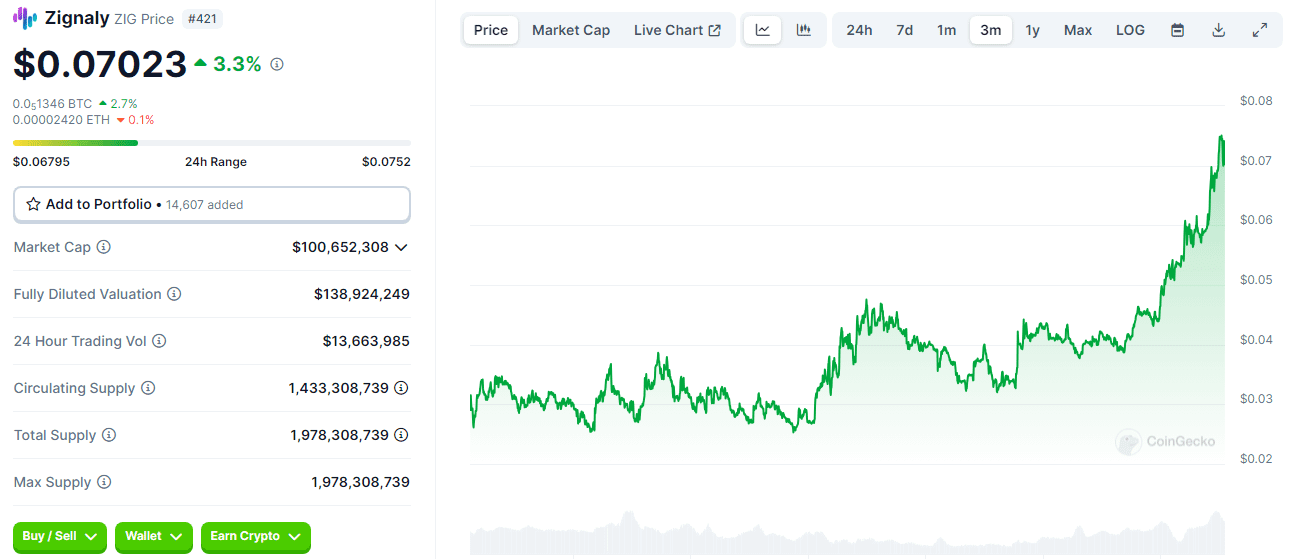The width and height of the screenshot is (1300, 559).
Task: Click the info icon beside Max Supply
Action: [x=104, y=482]
